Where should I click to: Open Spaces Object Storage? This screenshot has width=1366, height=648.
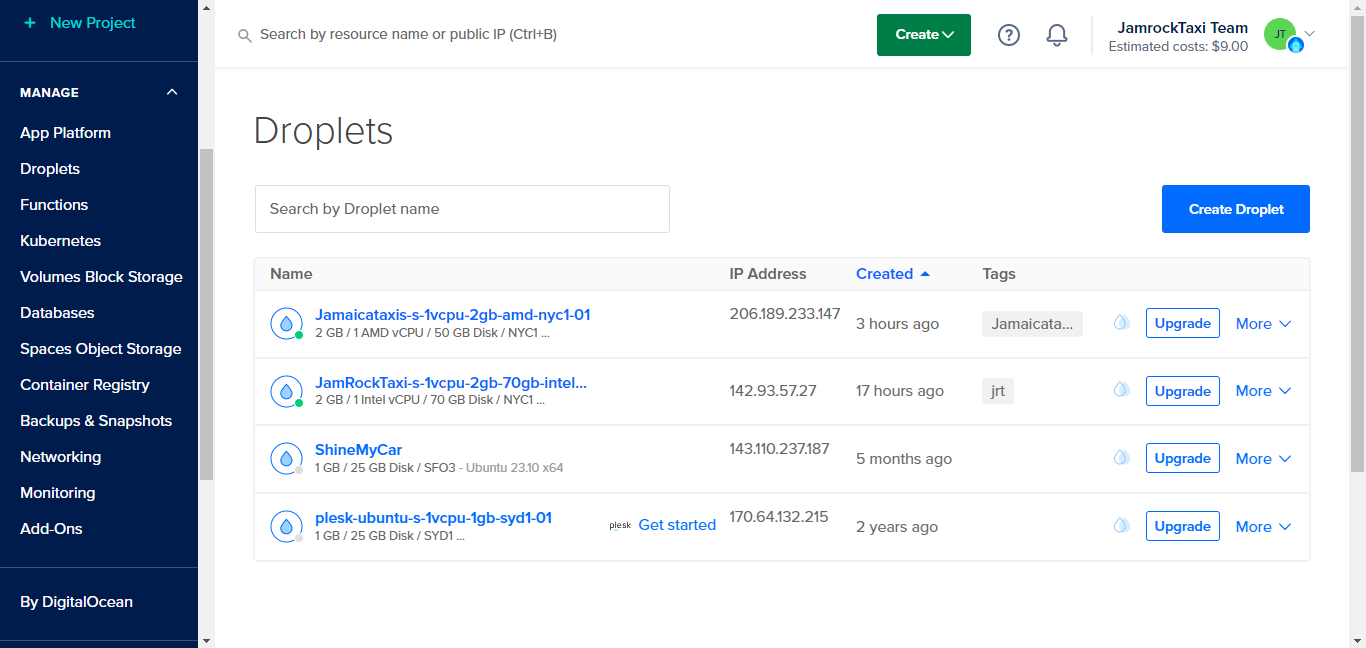(x=101, y=349)
